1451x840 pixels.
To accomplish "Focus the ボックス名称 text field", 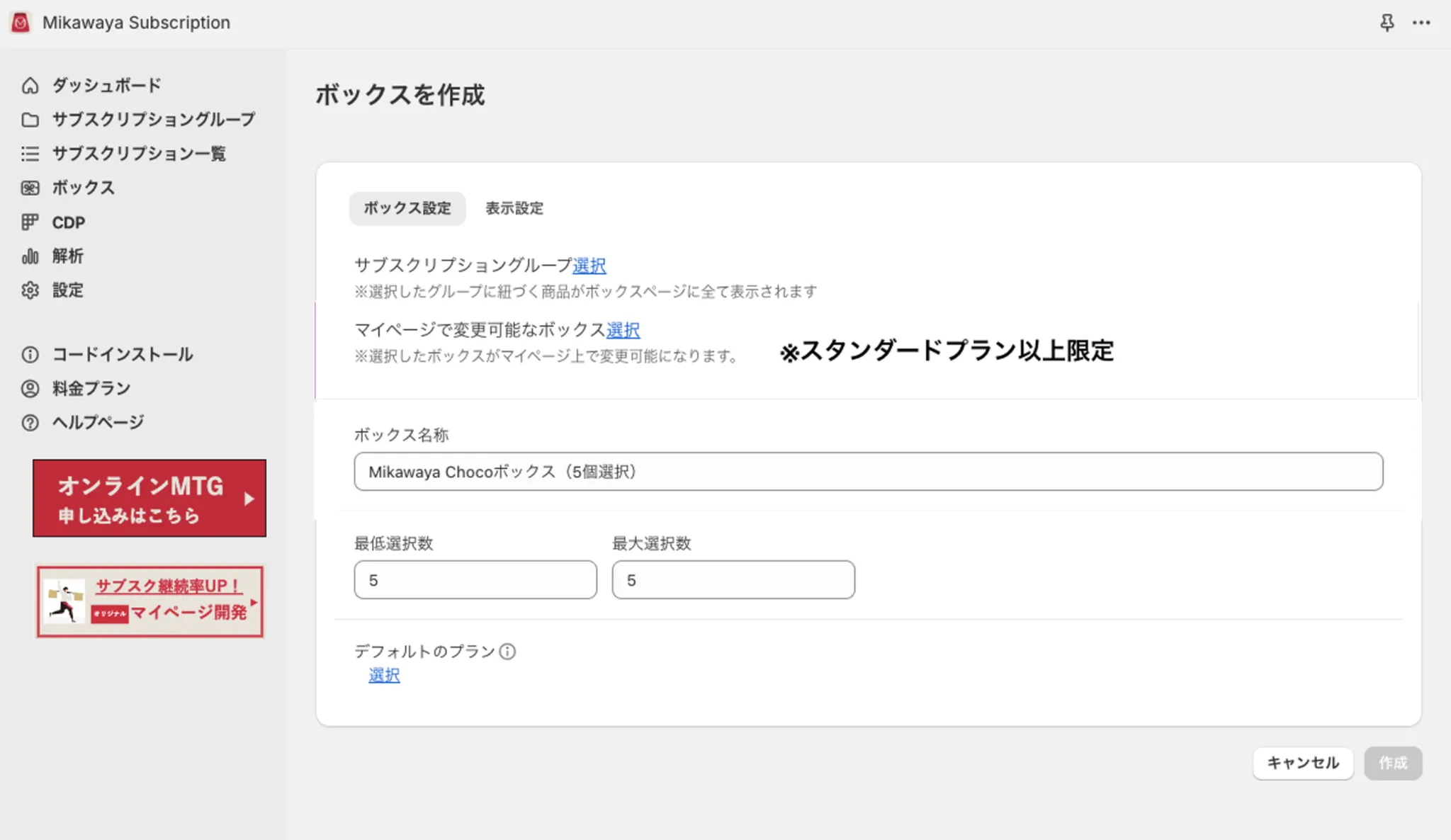I will tap(868, 472).
